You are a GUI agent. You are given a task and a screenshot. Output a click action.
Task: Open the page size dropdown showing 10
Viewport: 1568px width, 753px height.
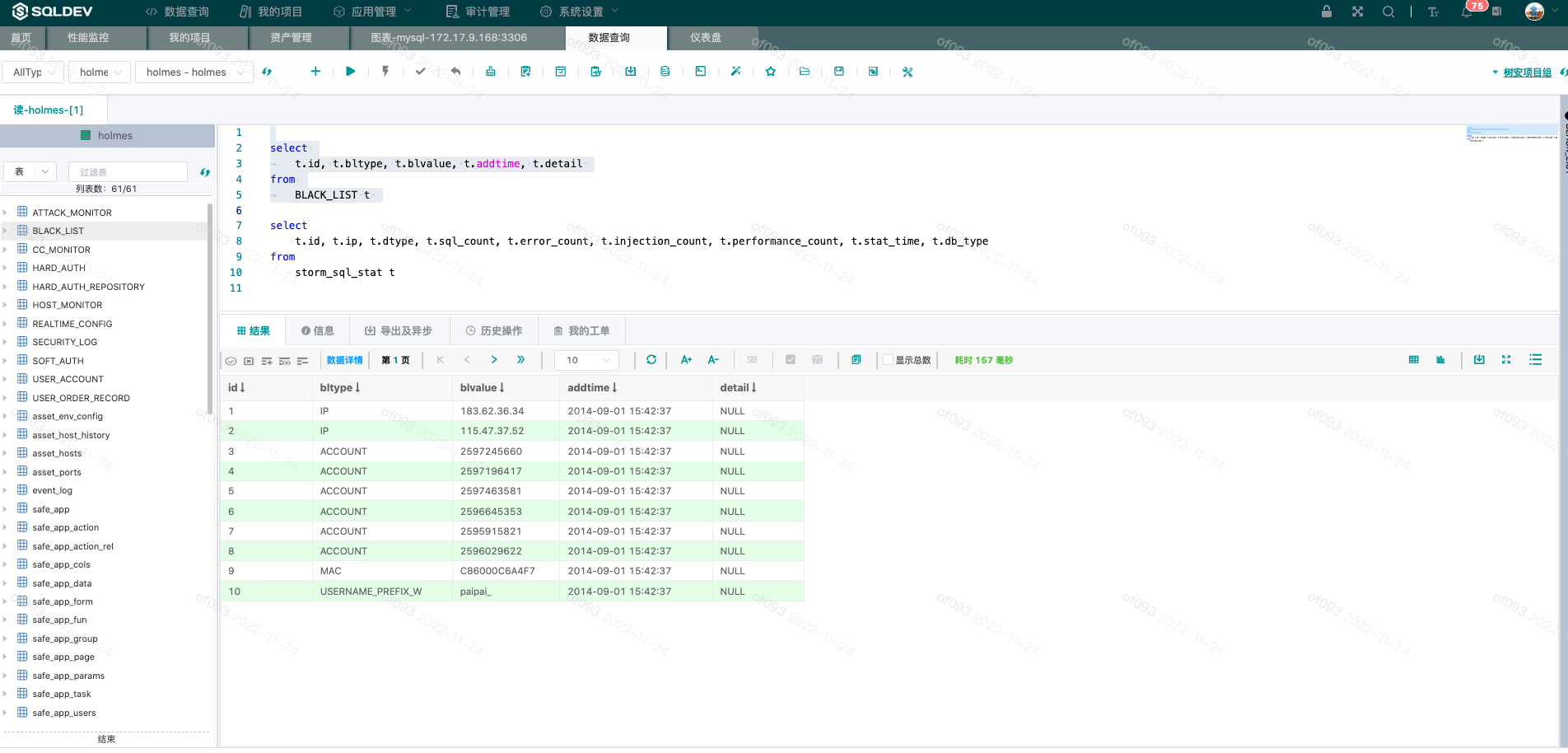pos(586,360)
